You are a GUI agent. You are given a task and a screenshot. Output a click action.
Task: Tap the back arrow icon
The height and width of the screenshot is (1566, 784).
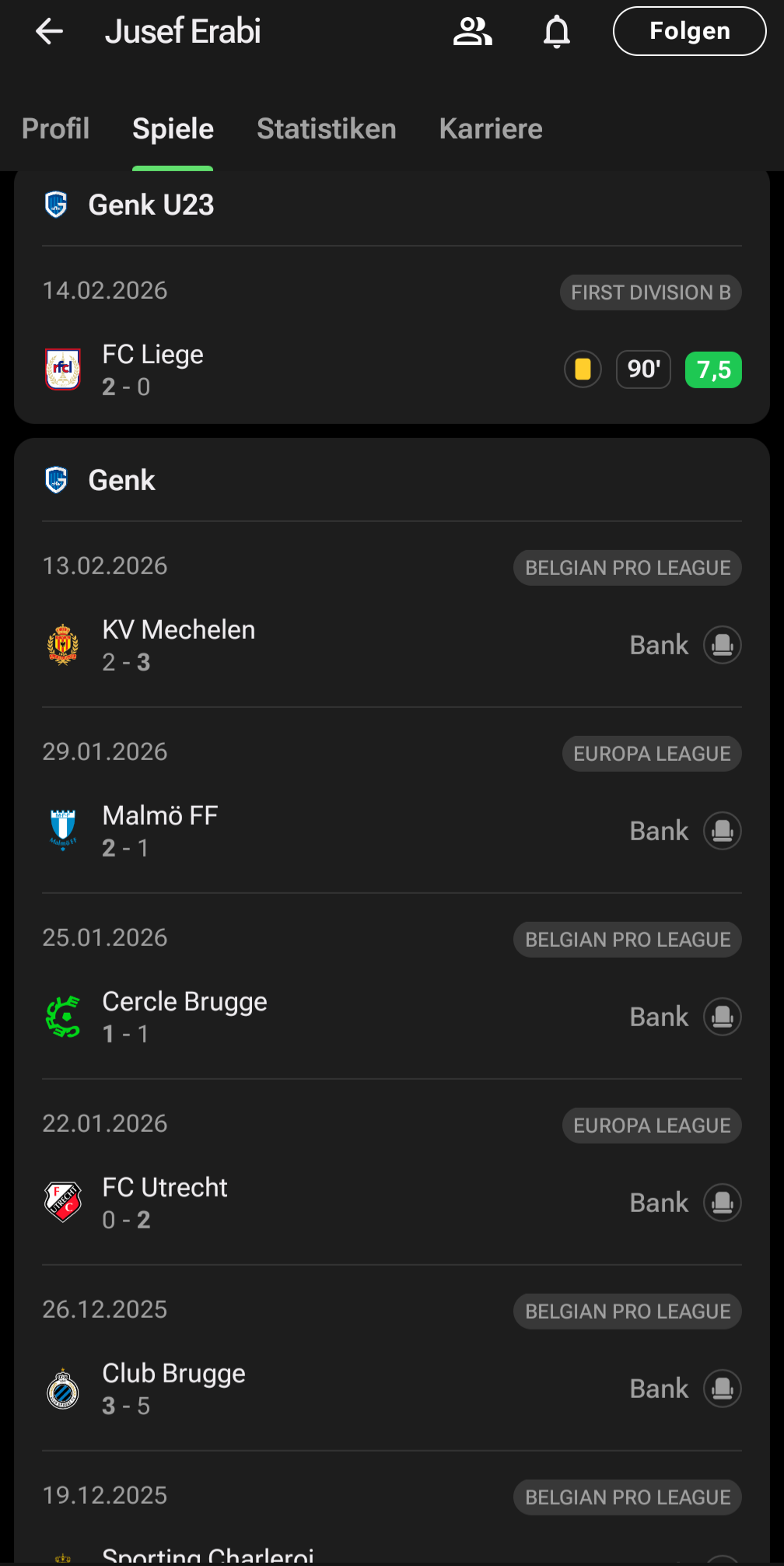(x=50, y=31)
